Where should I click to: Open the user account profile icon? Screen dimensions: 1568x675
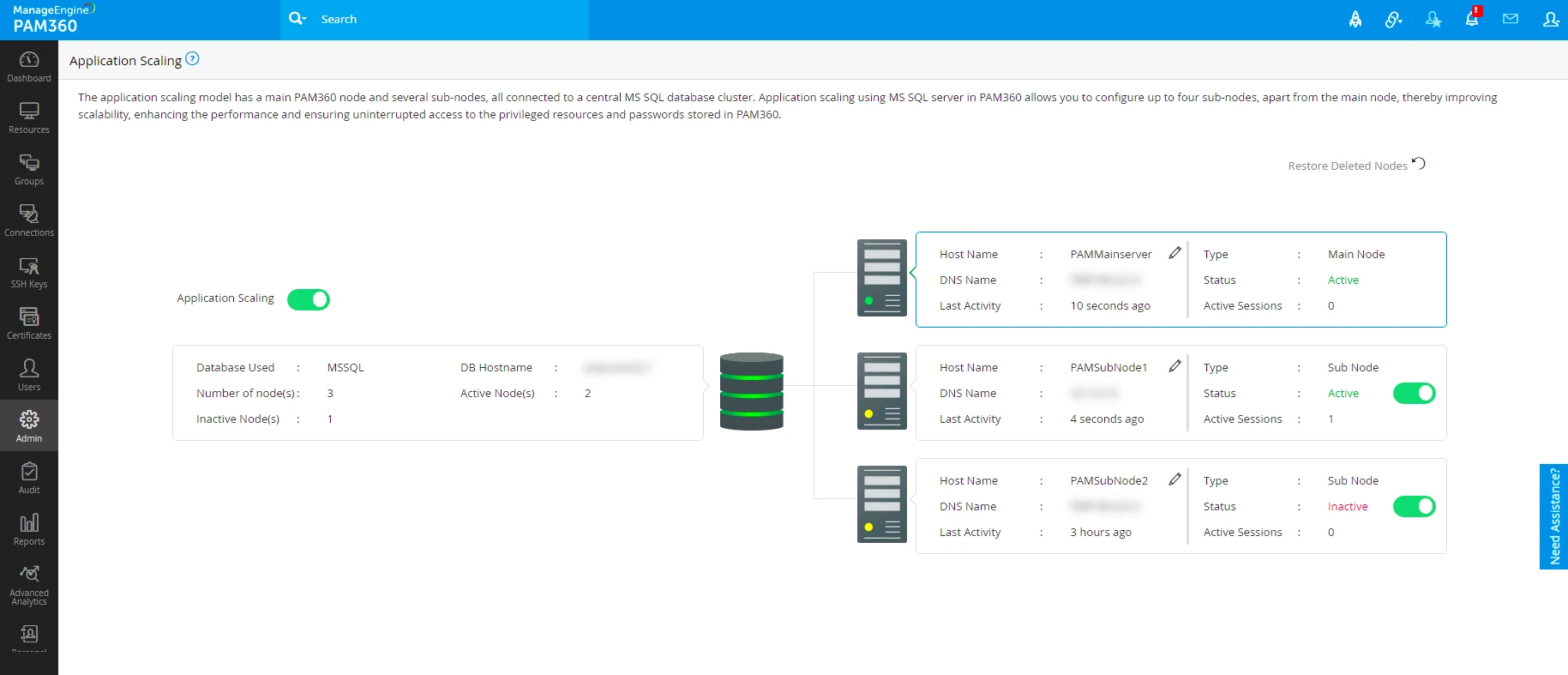[x=1551, y=19]
